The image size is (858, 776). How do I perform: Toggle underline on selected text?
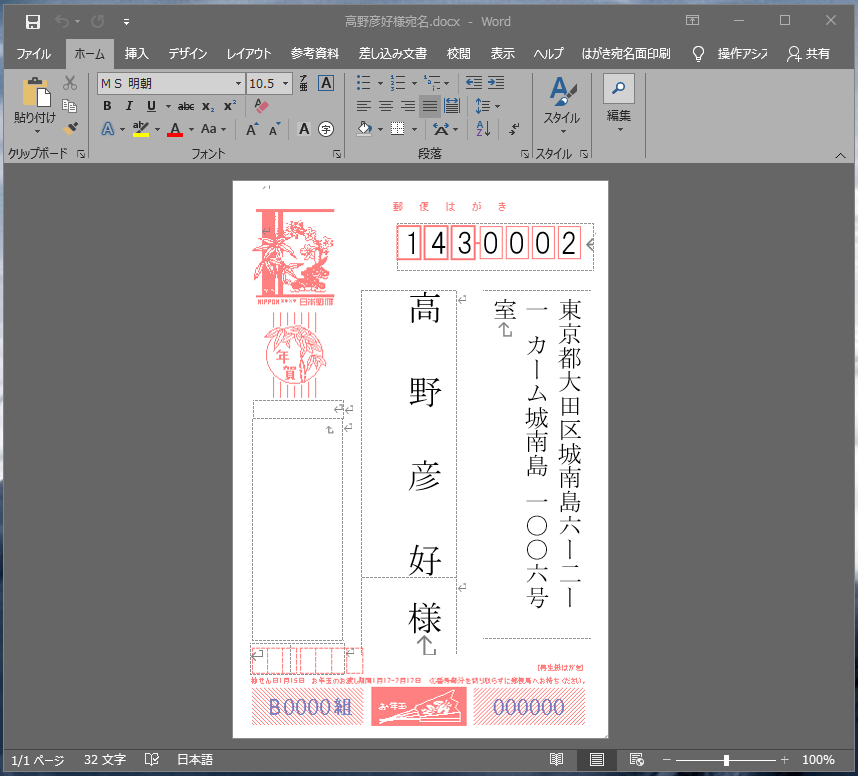pos(151,106)
